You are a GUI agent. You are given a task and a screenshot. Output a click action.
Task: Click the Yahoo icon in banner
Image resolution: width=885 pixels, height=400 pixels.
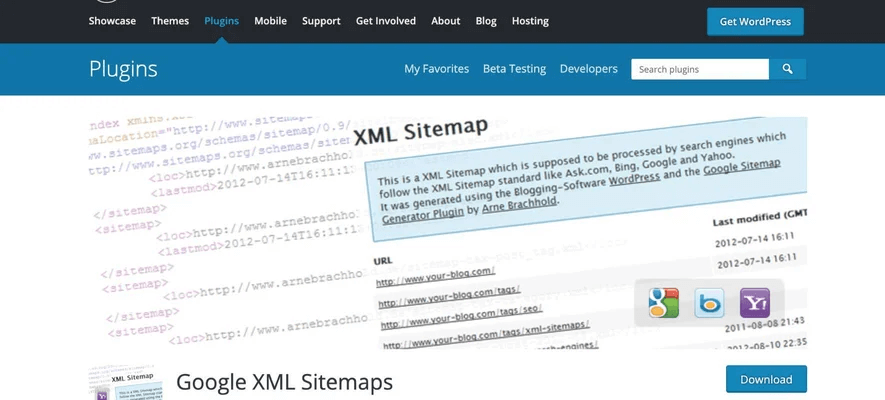[755, 303]
